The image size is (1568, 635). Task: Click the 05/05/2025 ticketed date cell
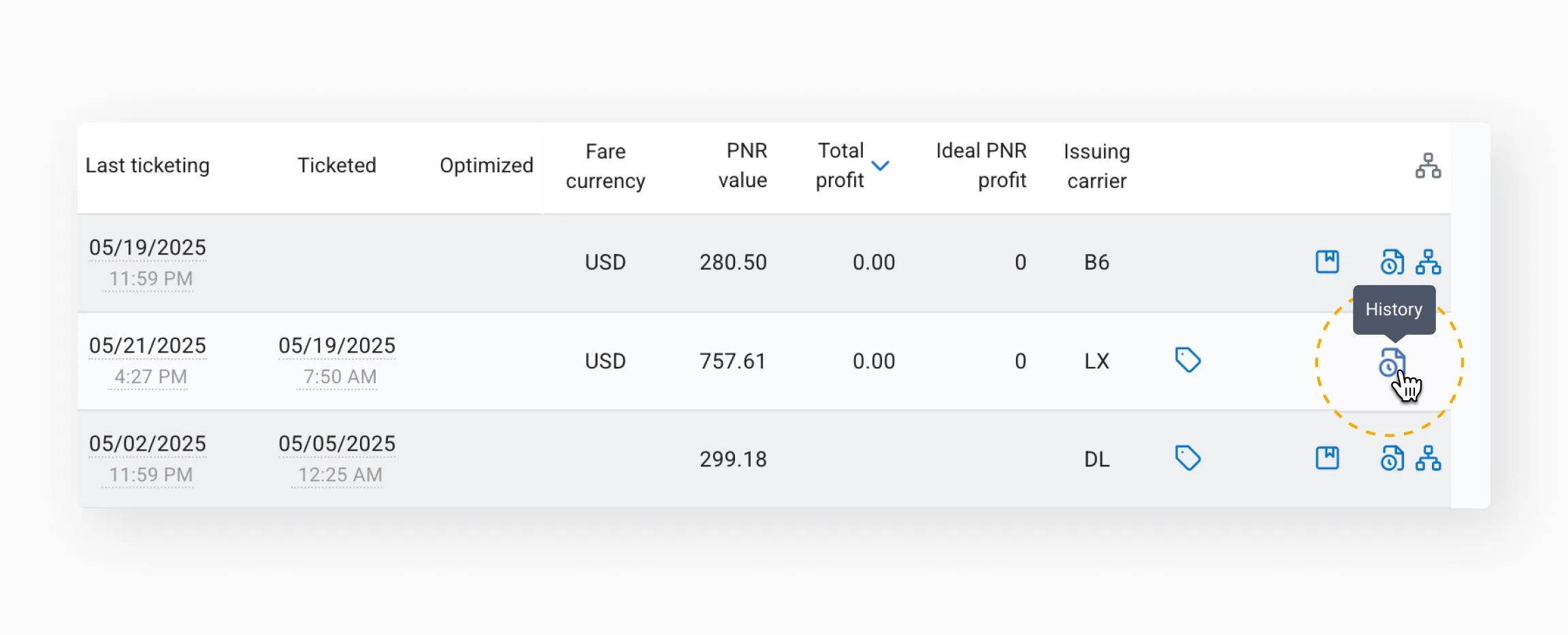click(x=337, y=444)
